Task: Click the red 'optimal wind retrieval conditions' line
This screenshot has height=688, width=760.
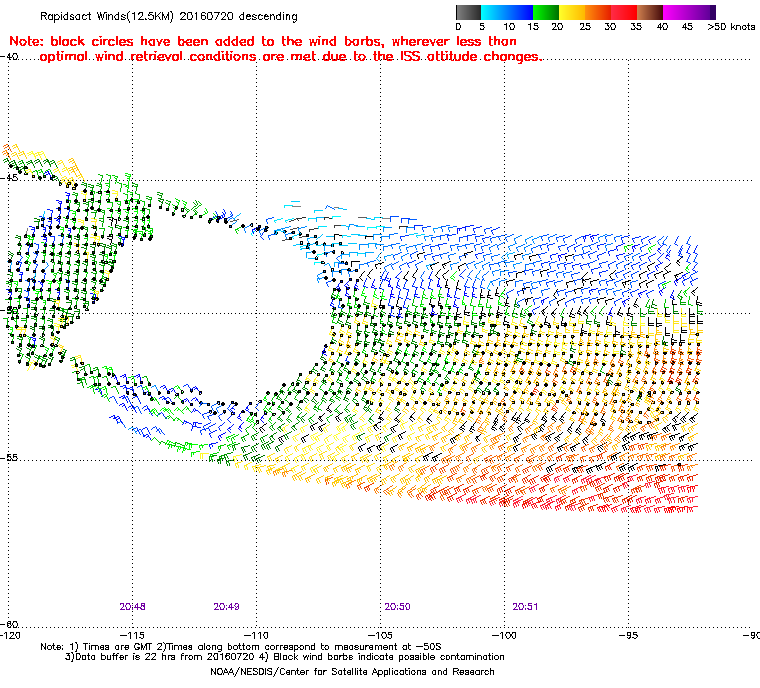Action: click(290, 57)
